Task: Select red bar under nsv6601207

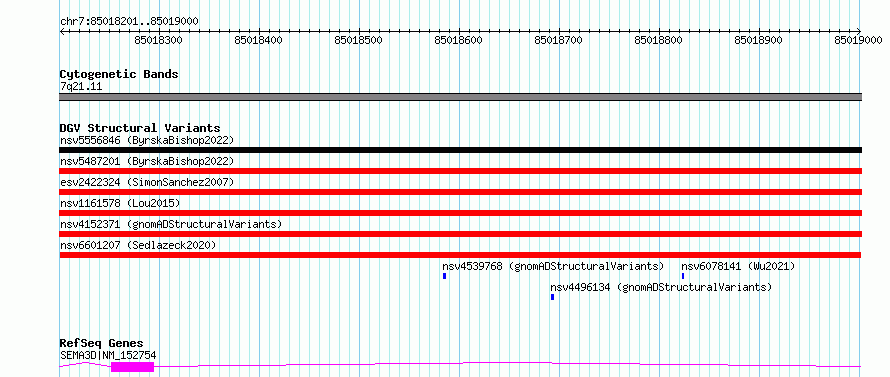Action: pyautogui.click(x=460, y=255)
